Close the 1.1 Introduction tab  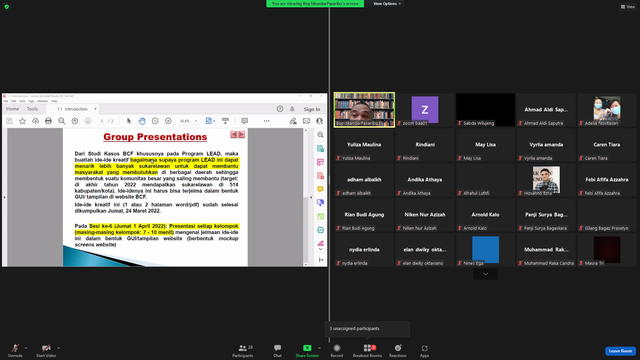[x=95, y=109]
